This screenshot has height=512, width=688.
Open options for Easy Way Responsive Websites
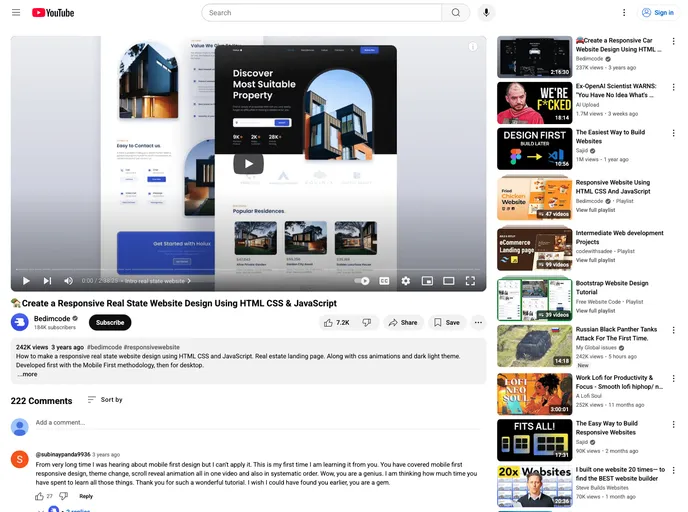(x=674, y=424)
